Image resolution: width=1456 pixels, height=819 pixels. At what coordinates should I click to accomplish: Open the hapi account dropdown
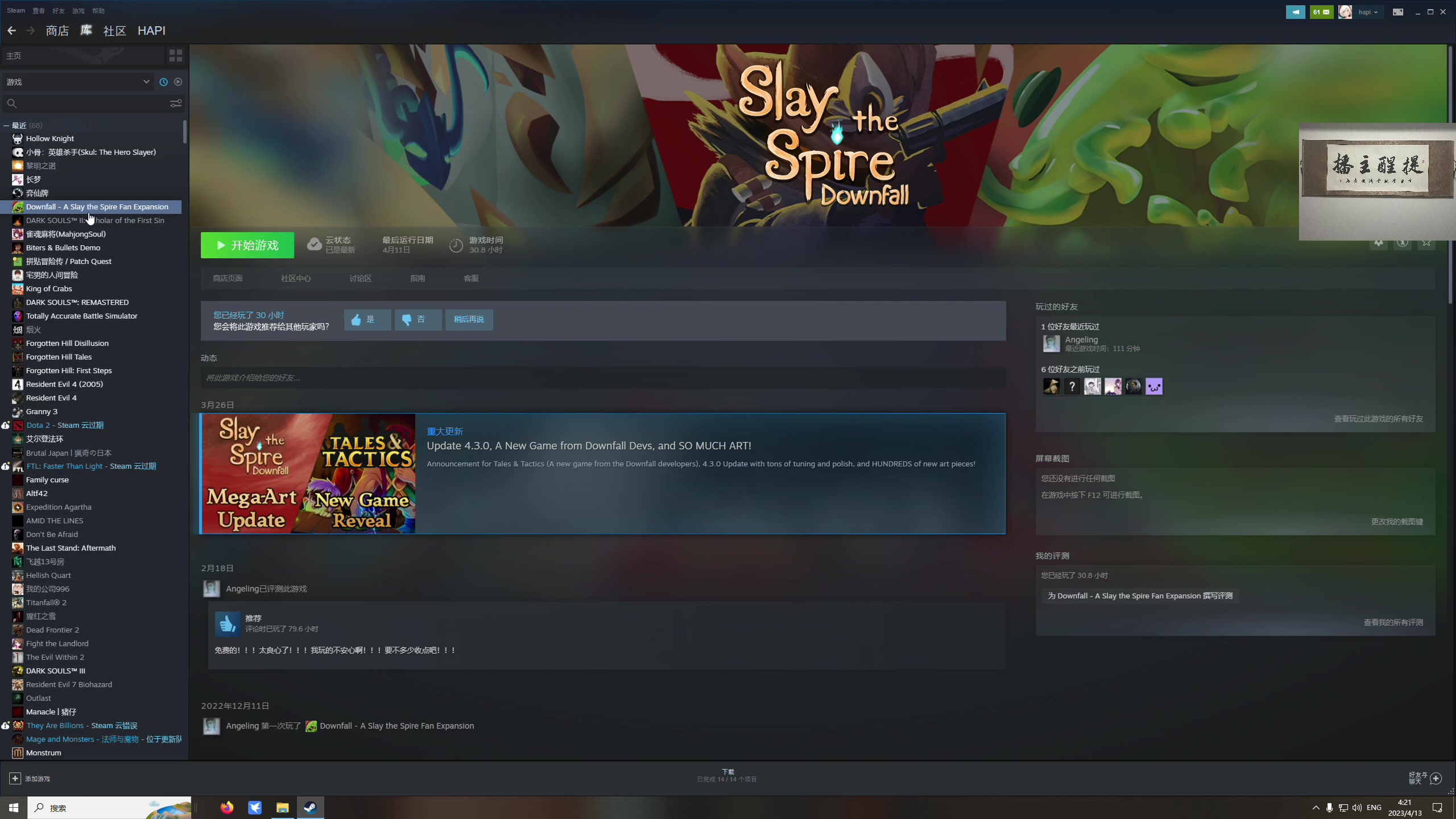tap(1367, 11)
